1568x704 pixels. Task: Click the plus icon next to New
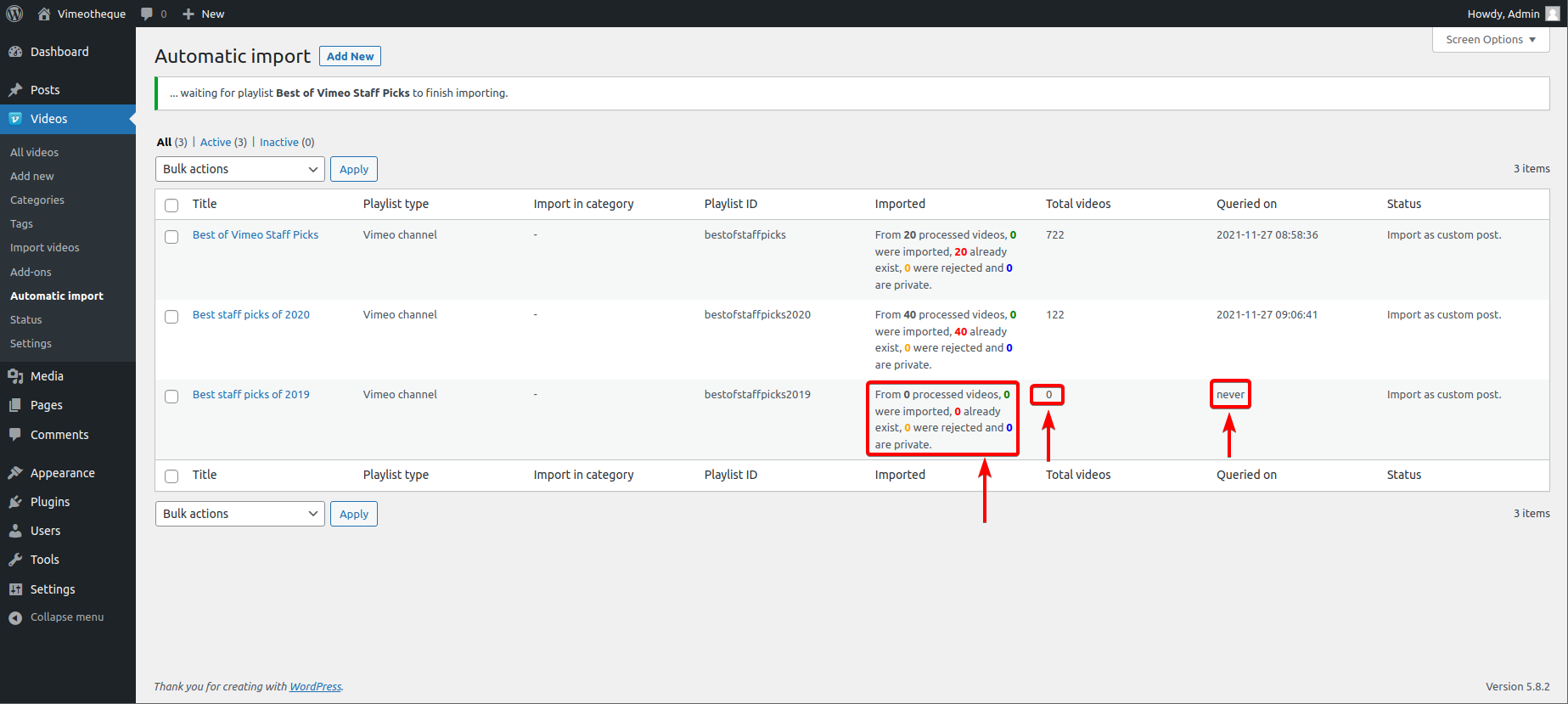188,14
